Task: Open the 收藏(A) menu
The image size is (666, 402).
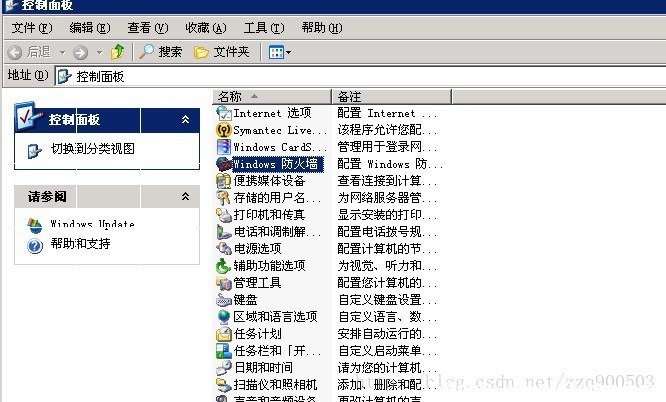Action: (206, 28)
